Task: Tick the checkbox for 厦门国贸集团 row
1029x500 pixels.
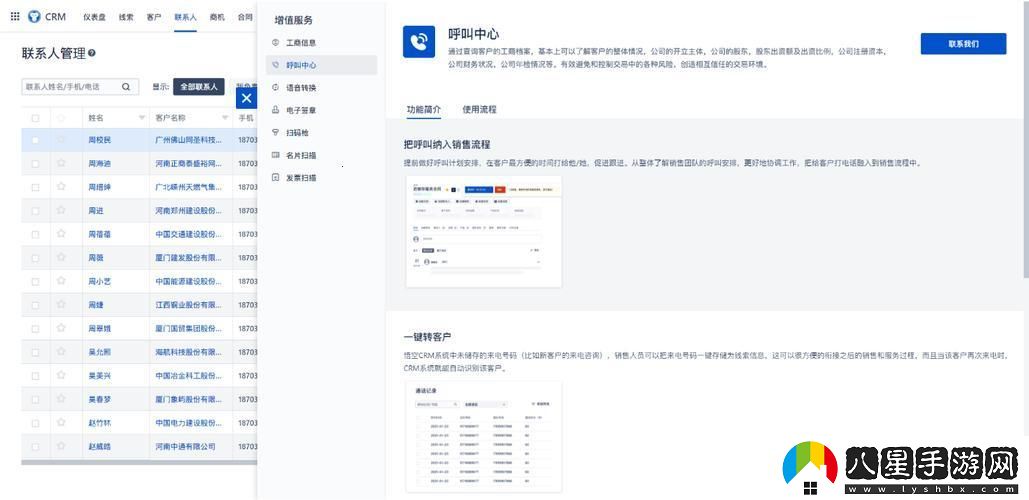Action: (35, 329)
